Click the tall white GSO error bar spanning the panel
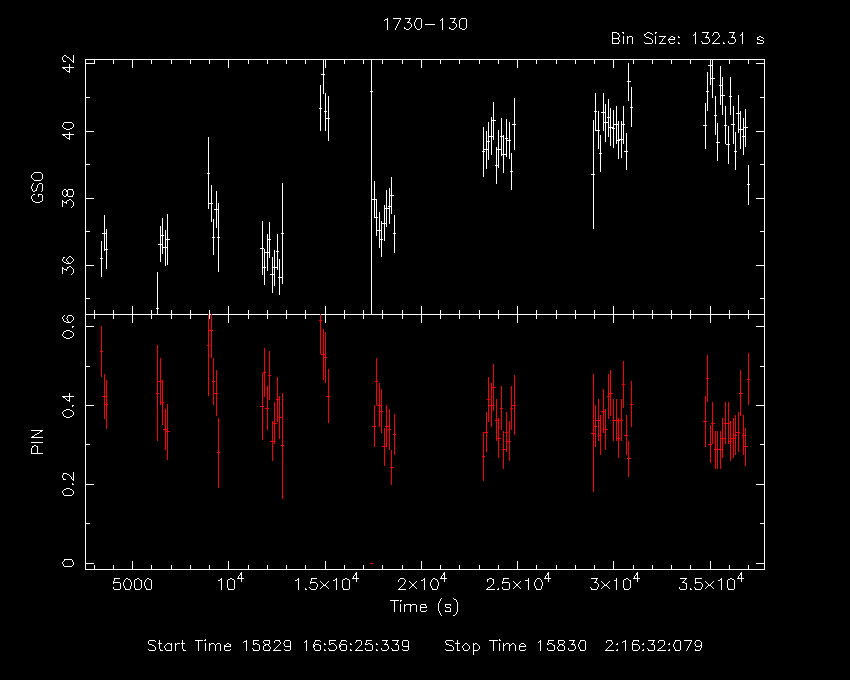The image size is (850, 680). [x=371, y=187]
